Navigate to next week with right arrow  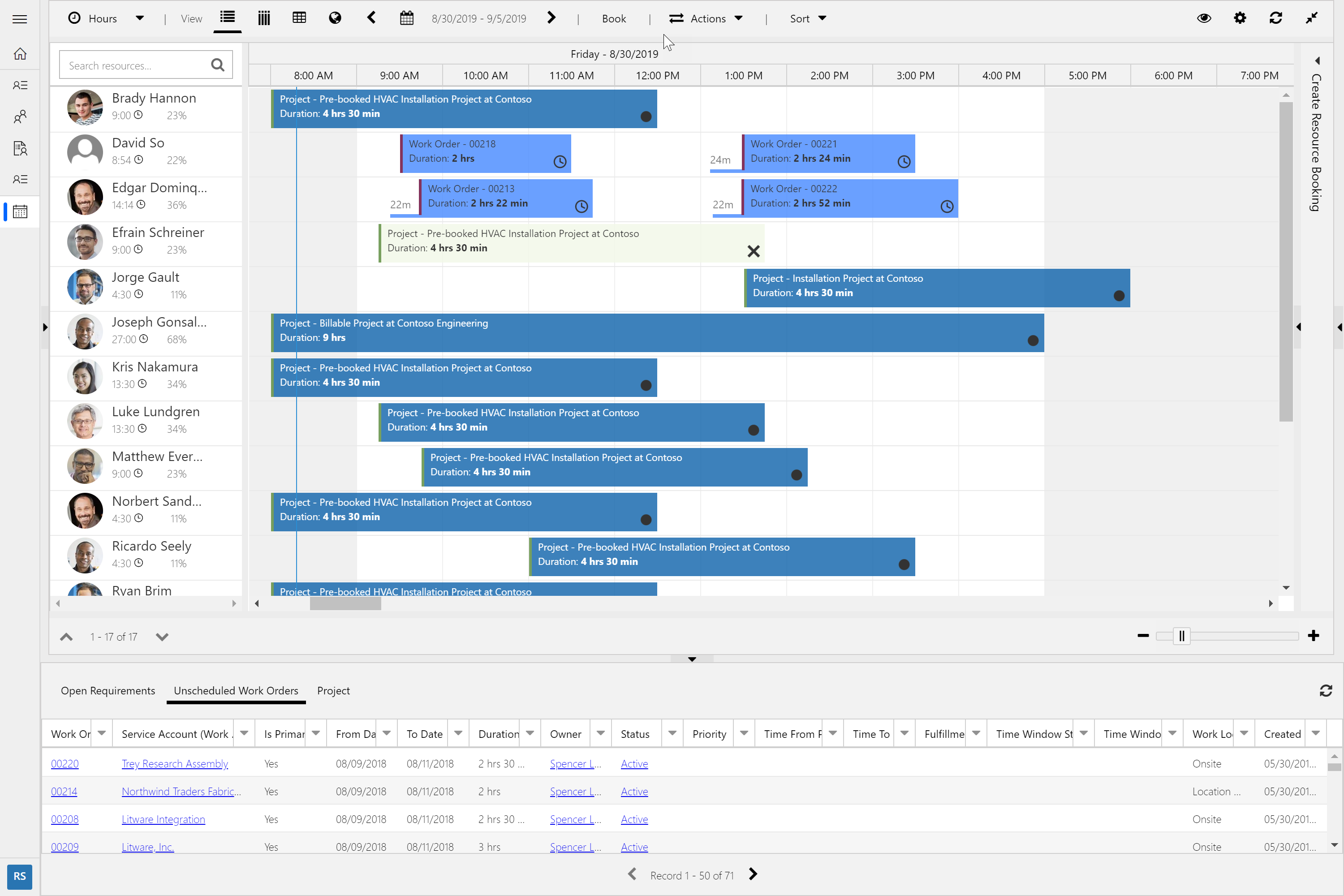click(x=551, y=18)
